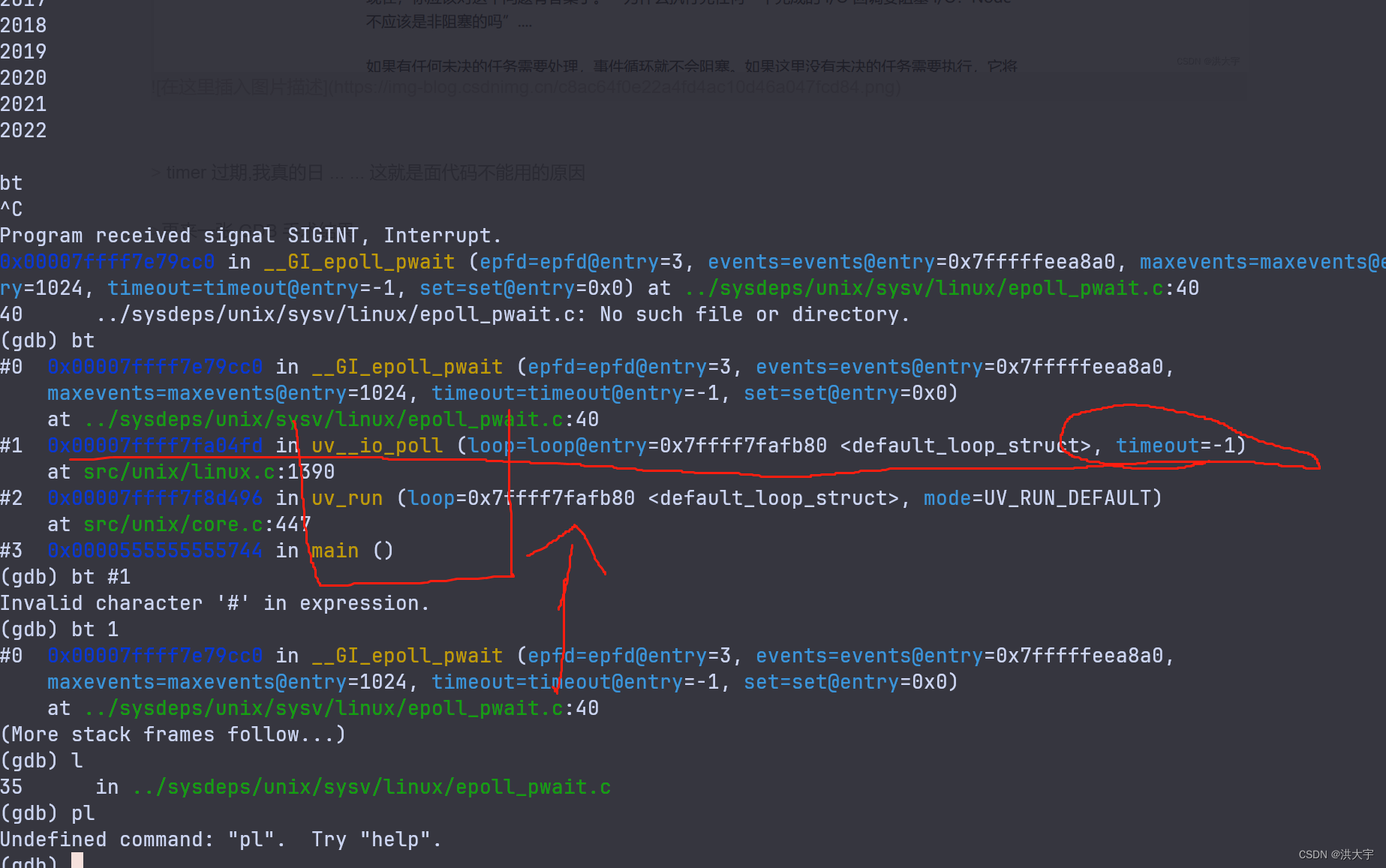Click '(More stack frames follow...)' line
The image size is (1386, 868).
(173, 734)
